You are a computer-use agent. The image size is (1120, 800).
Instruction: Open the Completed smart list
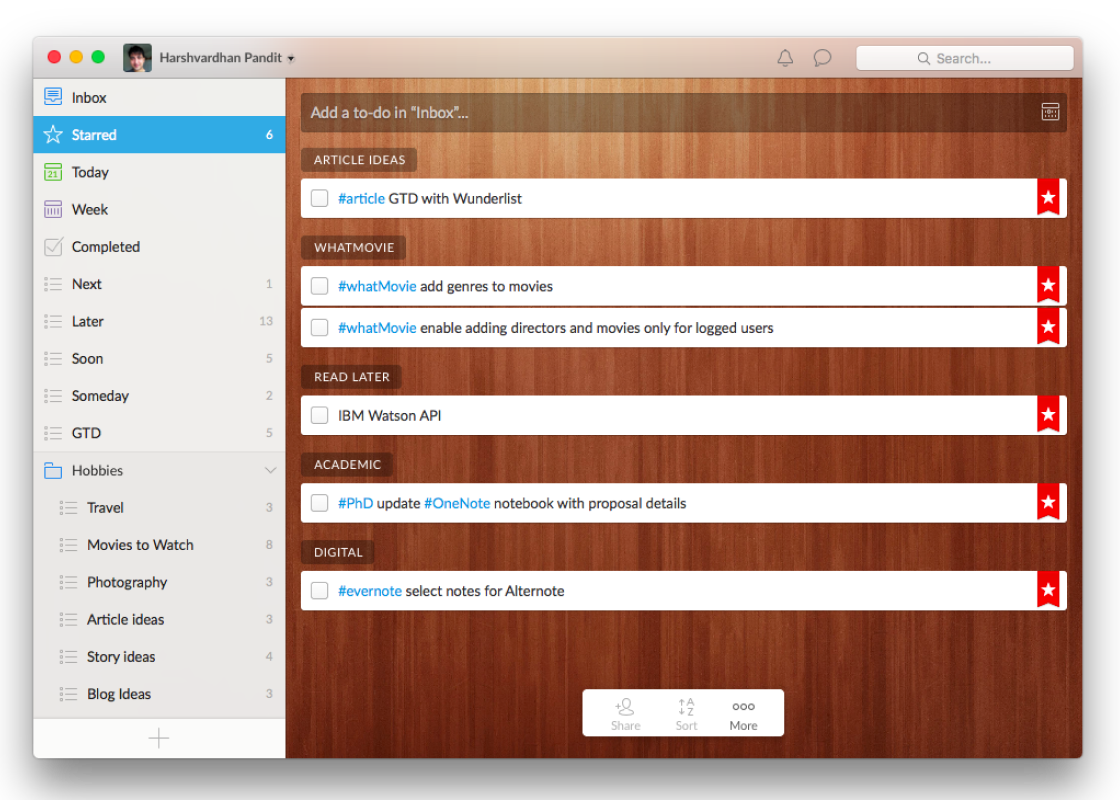[x=159, y=246]
